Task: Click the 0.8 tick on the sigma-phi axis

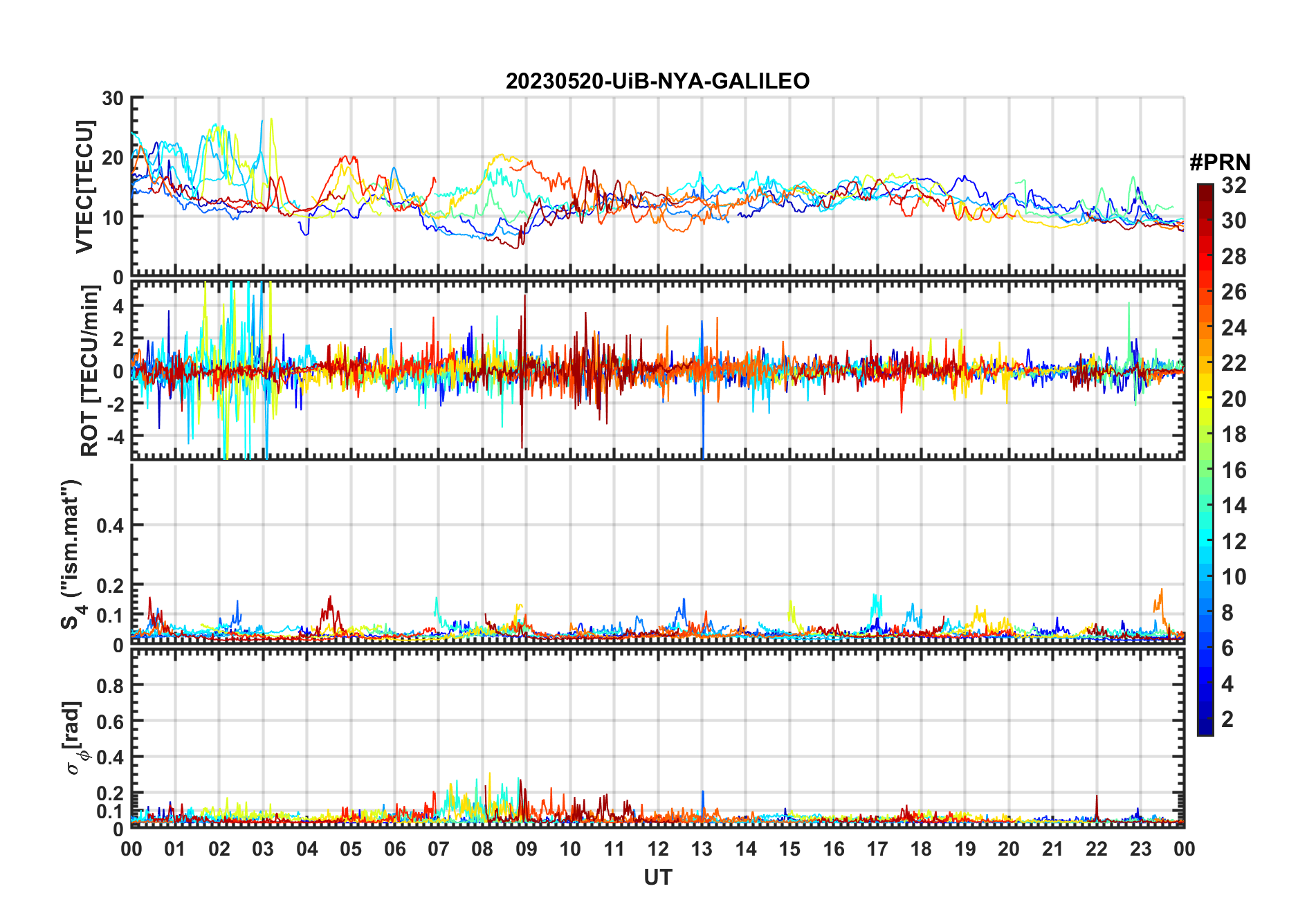Action: click(111, 686)
